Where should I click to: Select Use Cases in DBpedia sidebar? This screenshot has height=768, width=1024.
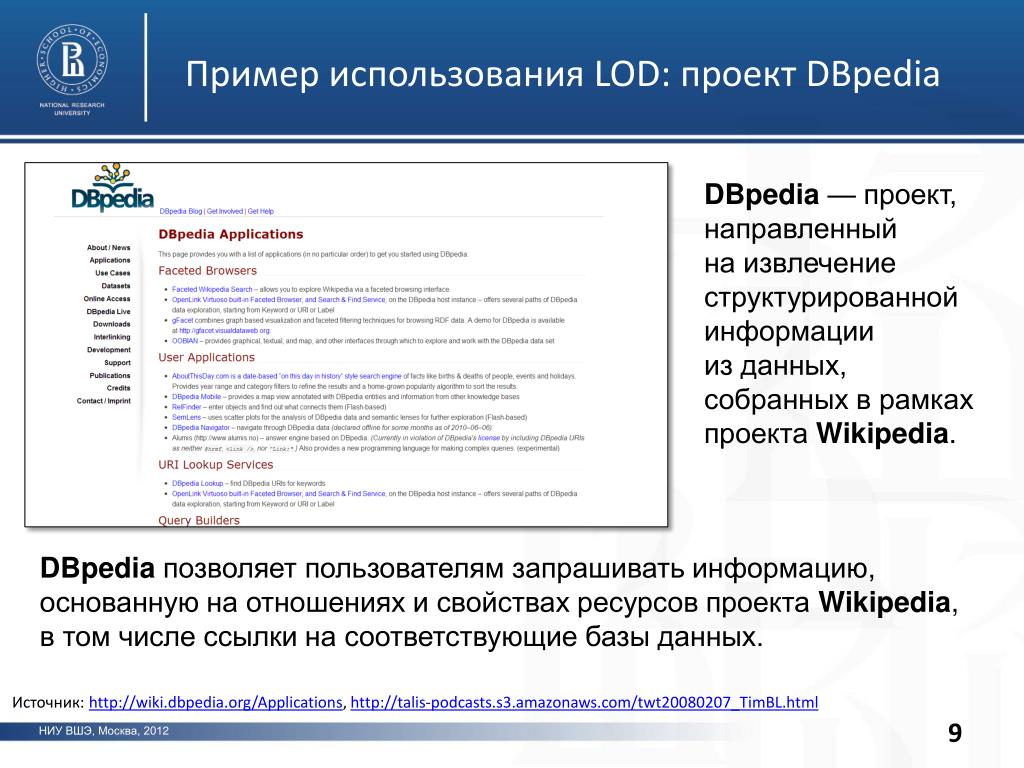(x=112, y=273)
